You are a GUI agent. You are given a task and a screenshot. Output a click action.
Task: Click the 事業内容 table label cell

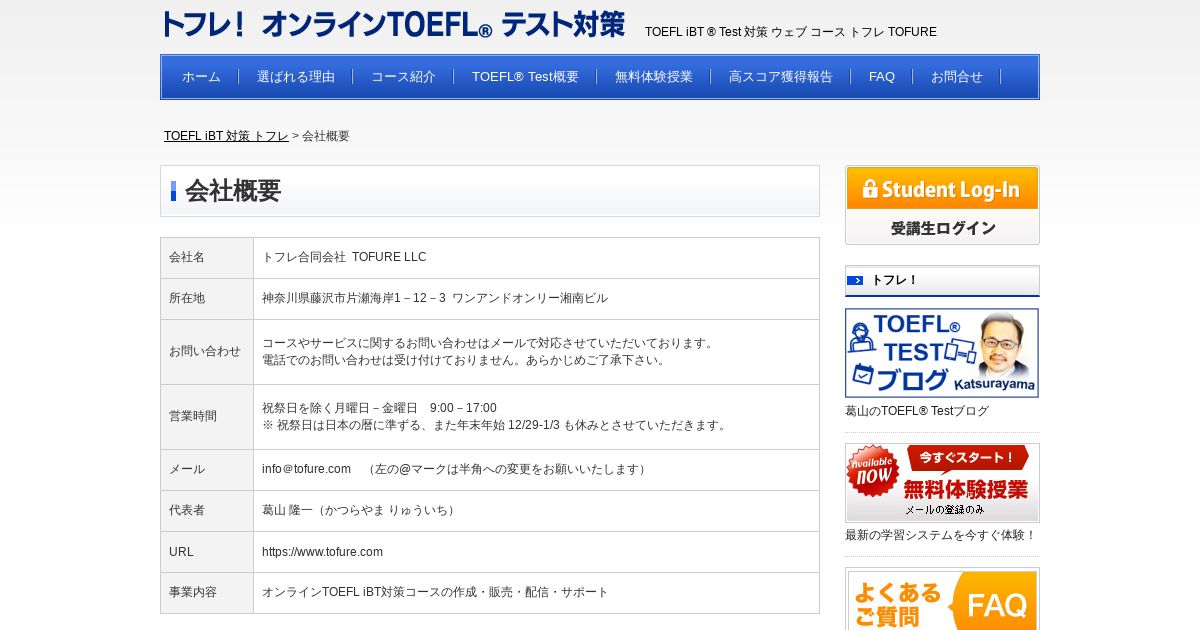(207, 593)
